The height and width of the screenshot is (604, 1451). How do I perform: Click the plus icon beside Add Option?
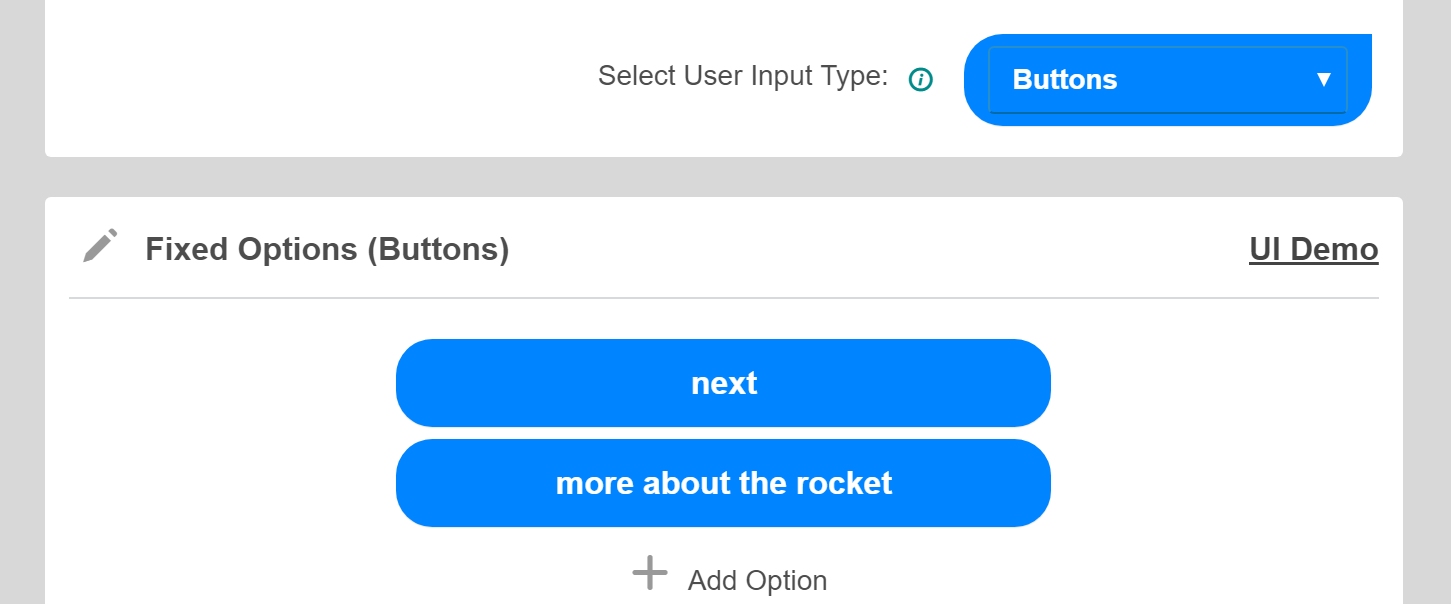(x=650, y=574)
